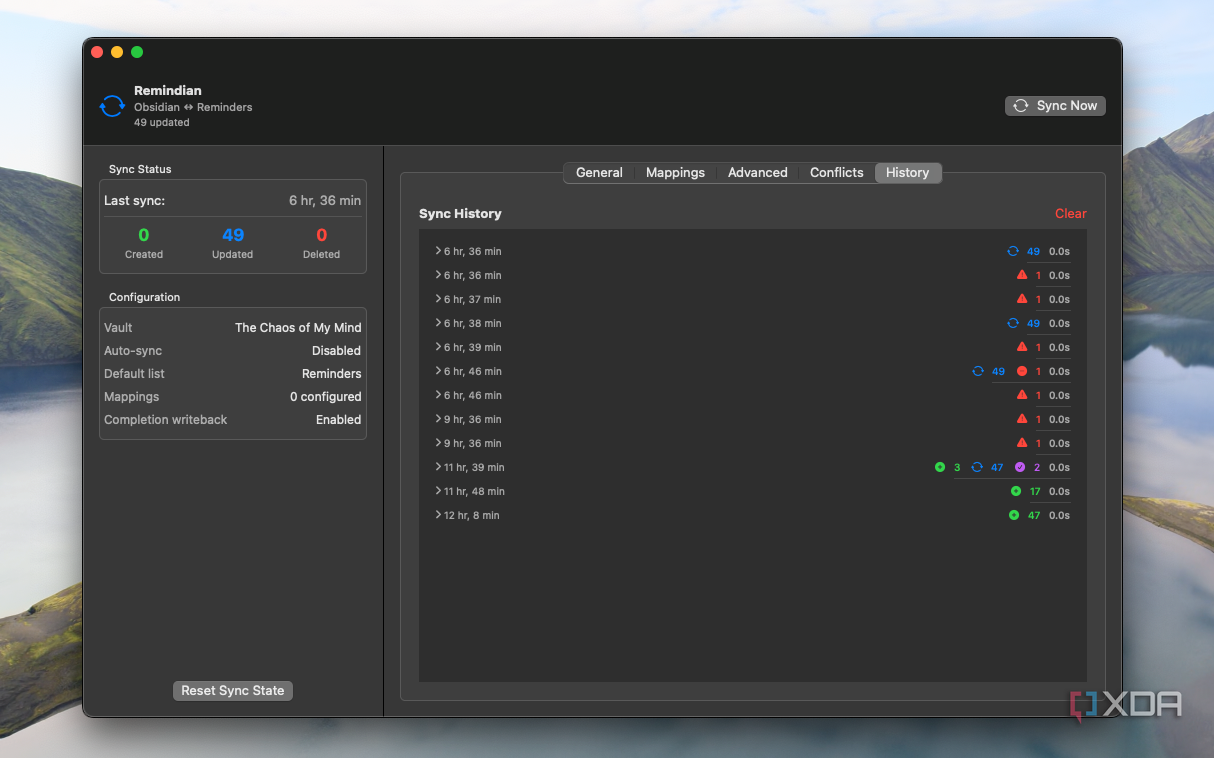Click vault name 'The Chaos of My Mind'
Viewport: 1214px width, 758px height.
[298, 328]
